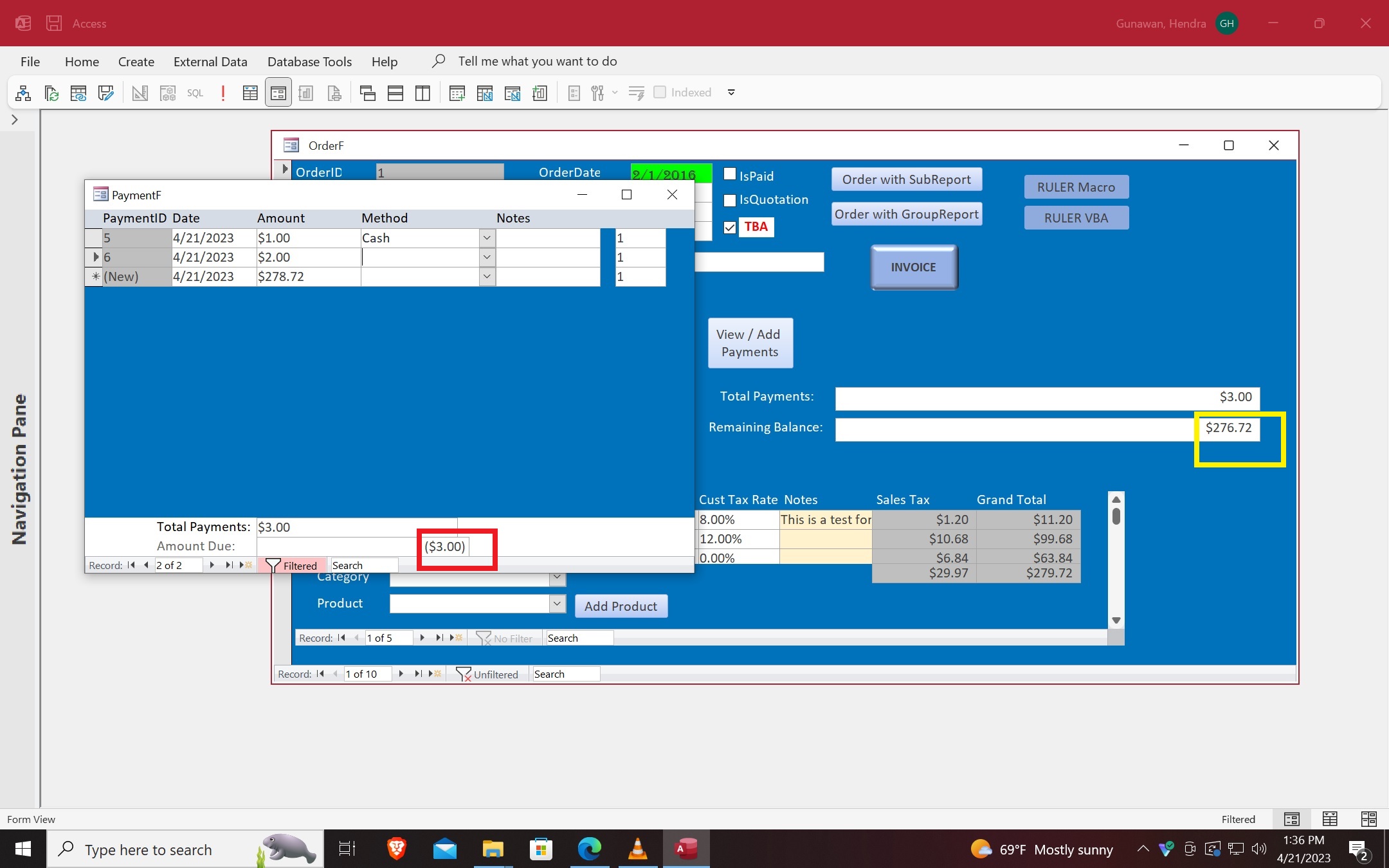Click the Search box on the OrderF navigator

(x=565, y=674)
